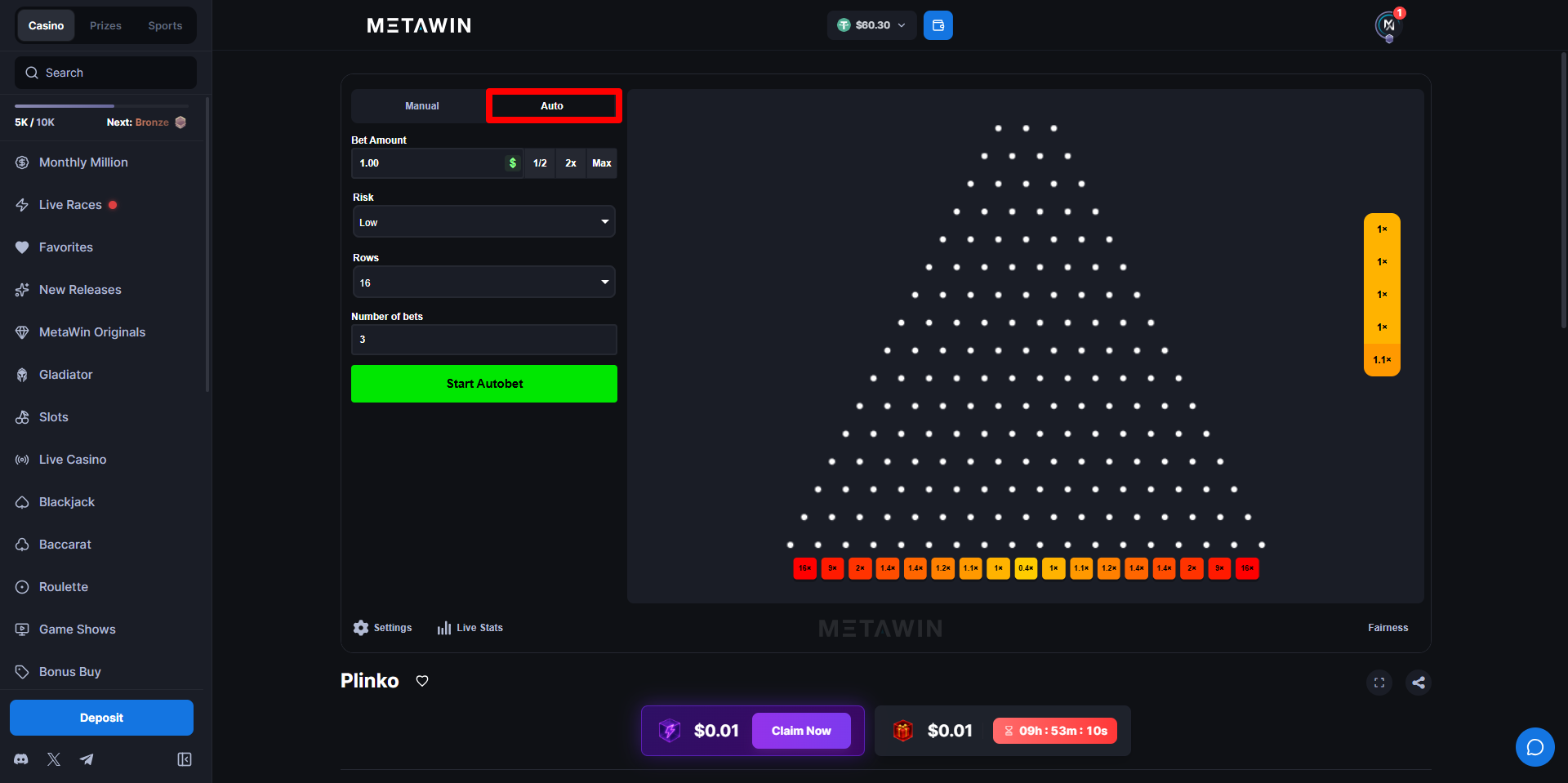The width and height of the screenshot is (1568, 783).
Task: Select the Sports tab
Action: pyautogui.click(x=165, y=26)
